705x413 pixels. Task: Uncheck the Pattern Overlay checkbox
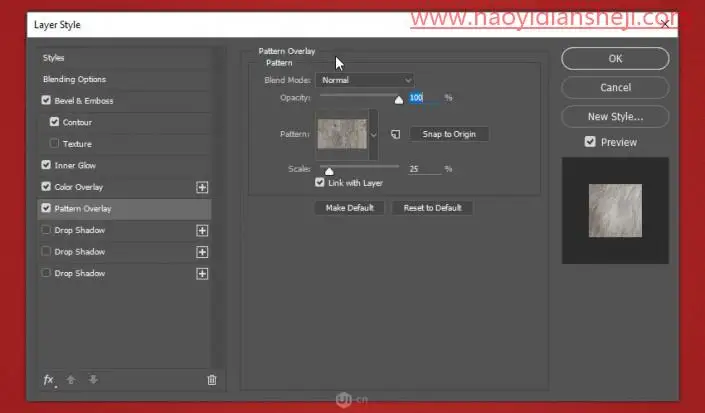click(46, 208)
